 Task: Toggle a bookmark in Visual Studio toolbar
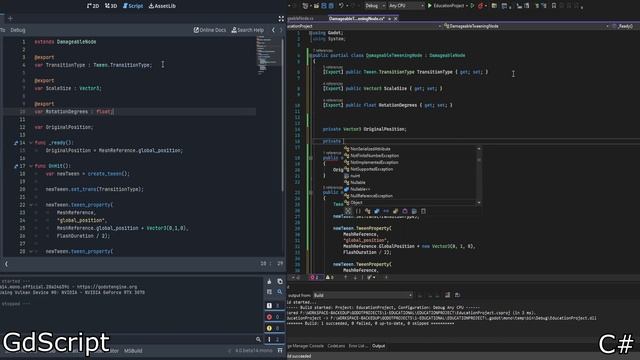pyautogui.click(x=554, y=6)
